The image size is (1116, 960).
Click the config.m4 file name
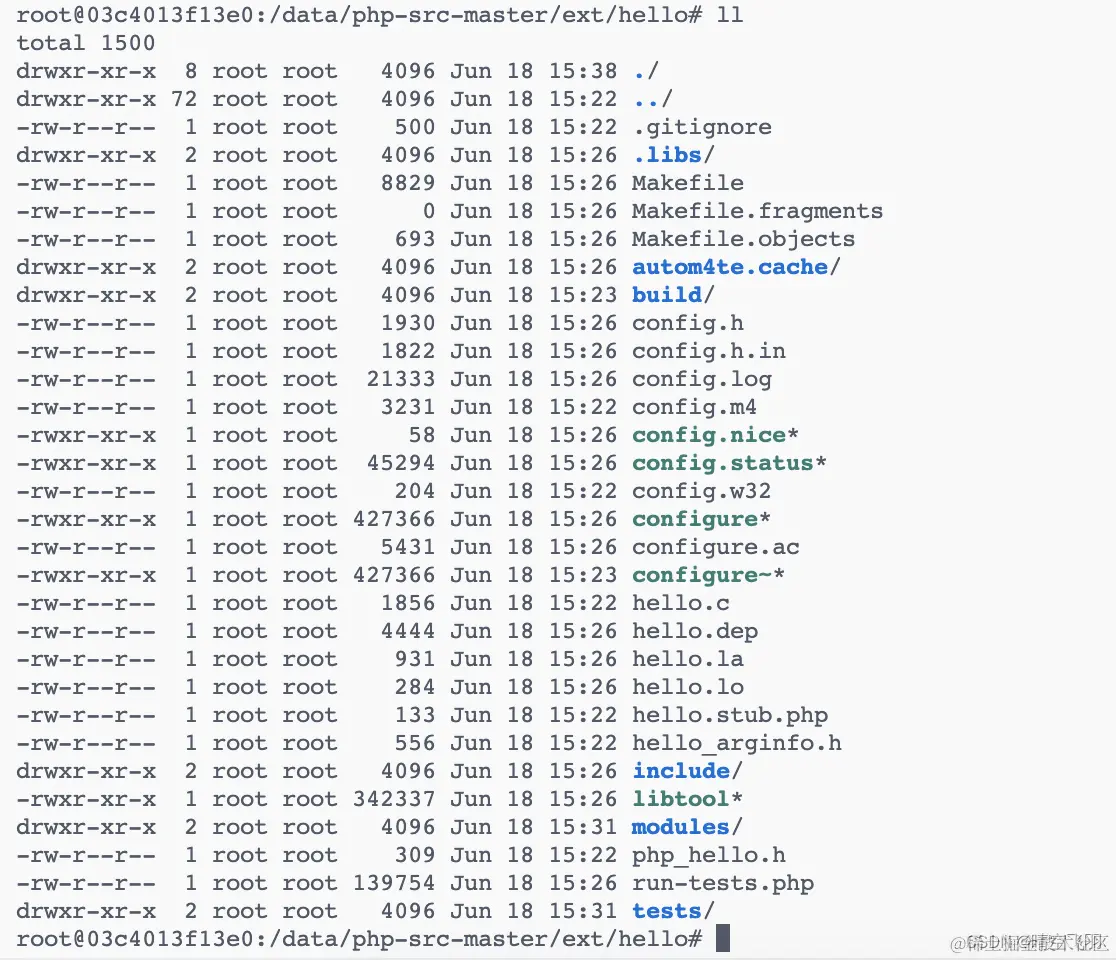694,407
